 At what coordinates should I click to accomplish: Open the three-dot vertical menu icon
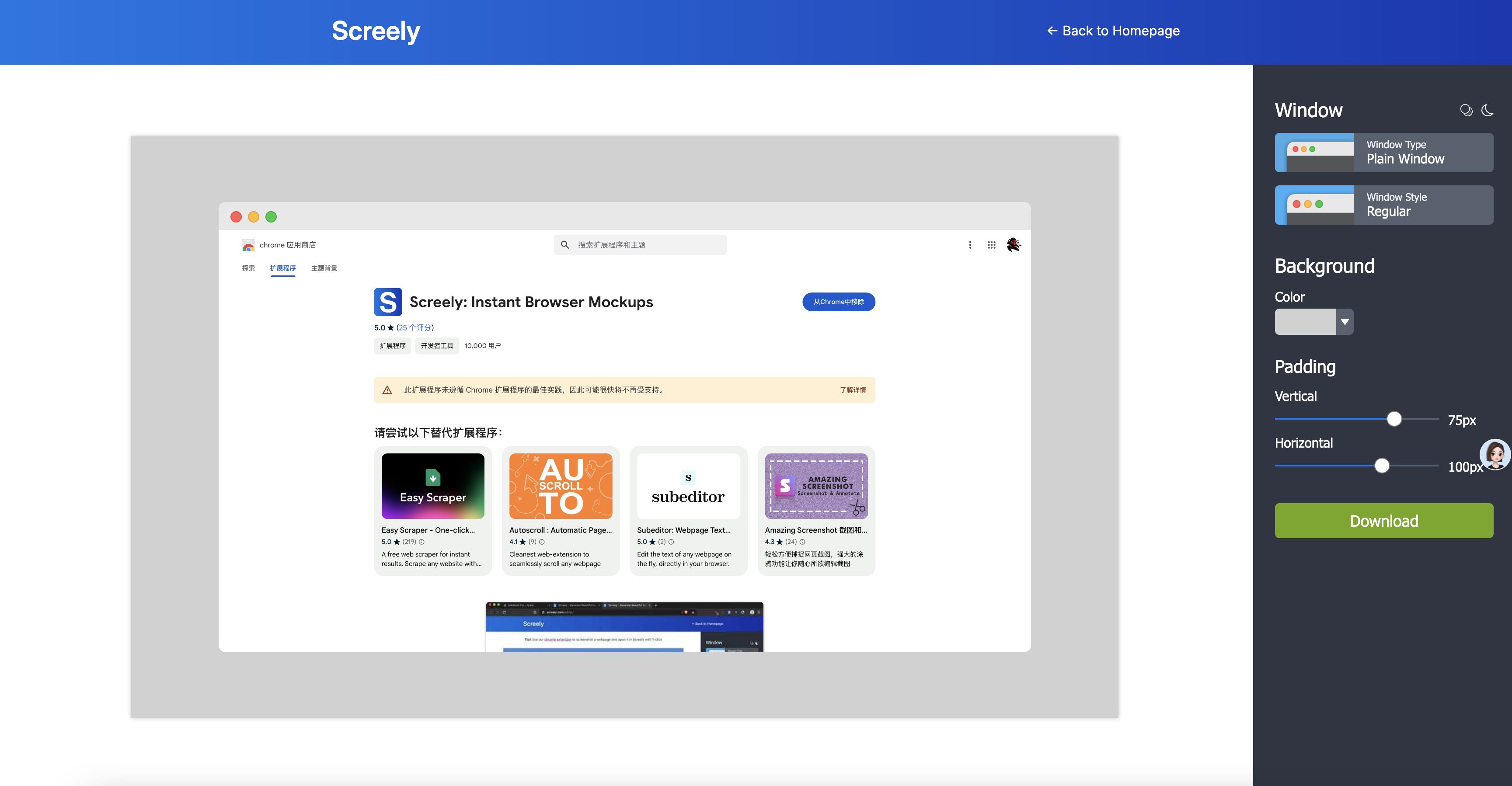coord(970,245)
